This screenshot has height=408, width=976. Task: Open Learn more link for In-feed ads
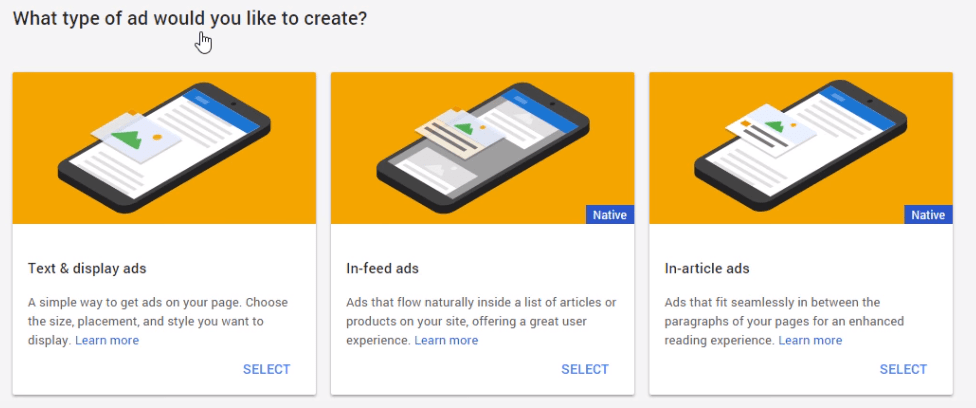[x=446, y=340]
